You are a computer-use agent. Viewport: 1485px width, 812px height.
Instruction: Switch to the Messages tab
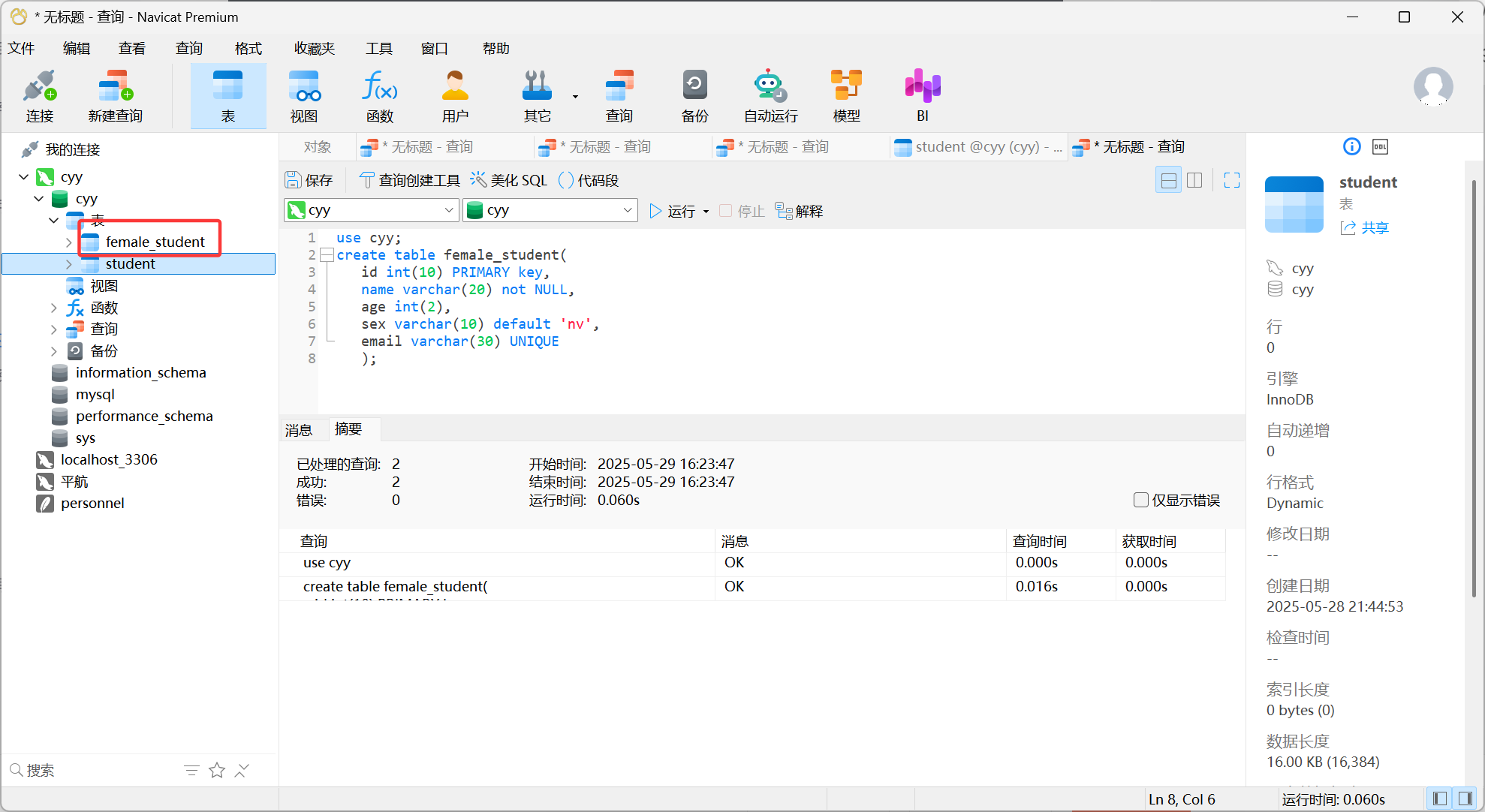tap(299, 430)
